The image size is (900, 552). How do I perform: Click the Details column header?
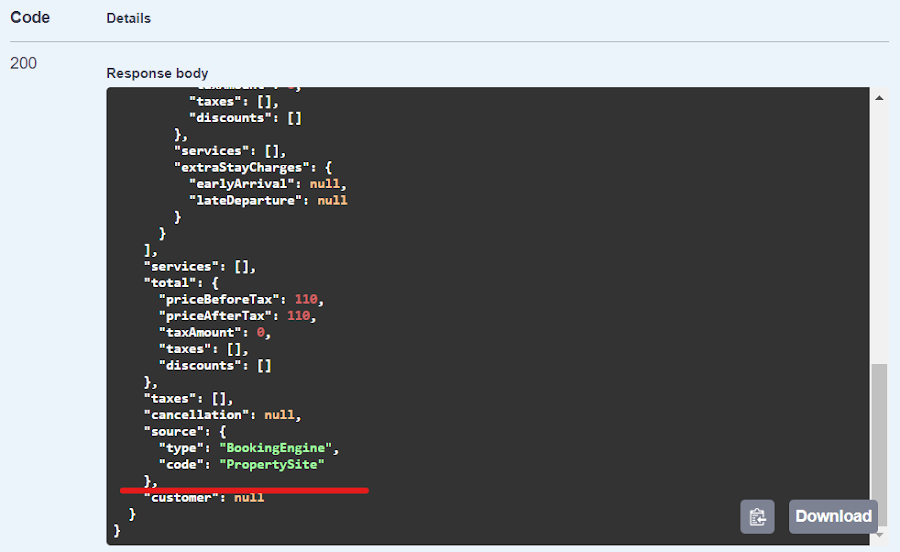pyautogui.click(x=129, y=18)
